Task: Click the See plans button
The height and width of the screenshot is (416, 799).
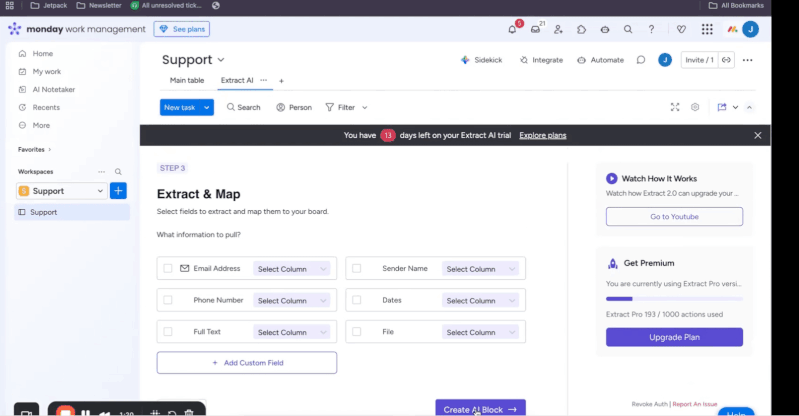Action: click(182, 29)
